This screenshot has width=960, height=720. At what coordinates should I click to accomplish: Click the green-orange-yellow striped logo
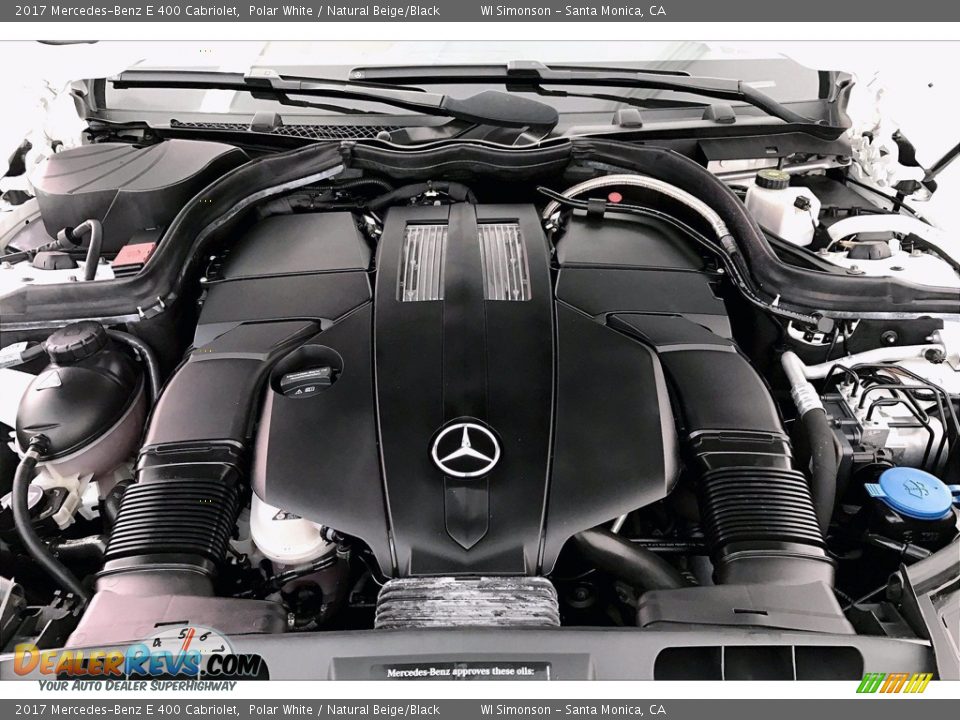pos(893,683)
